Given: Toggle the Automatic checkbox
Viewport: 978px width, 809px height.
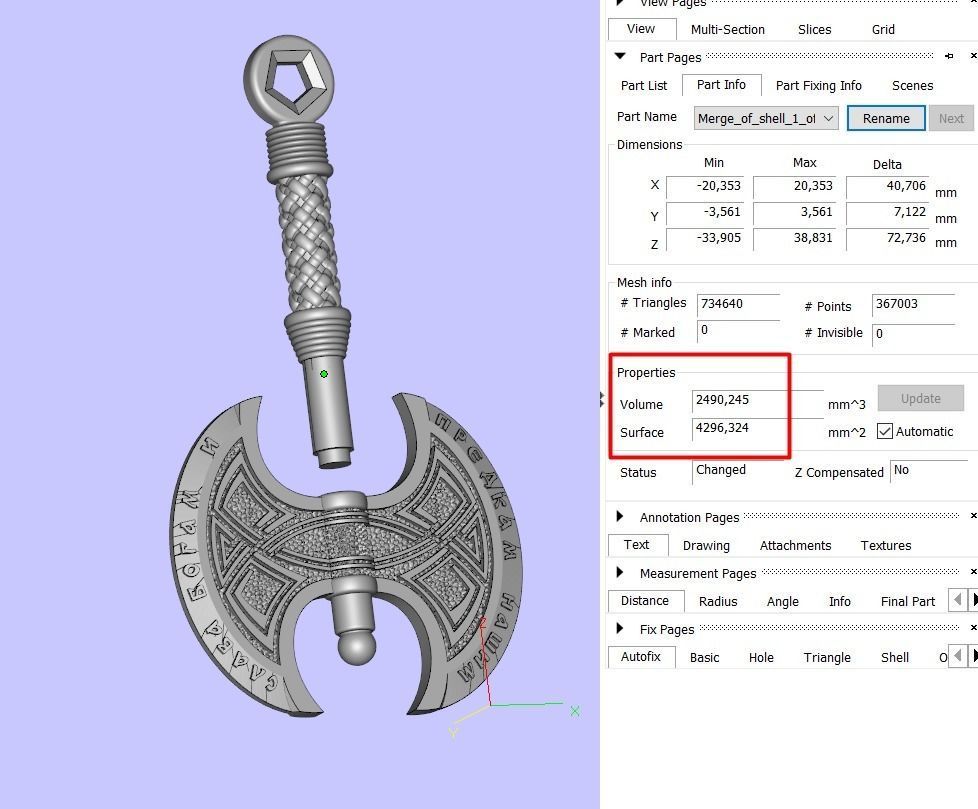Looking at the screenshot, I should (x=884, y=432).
